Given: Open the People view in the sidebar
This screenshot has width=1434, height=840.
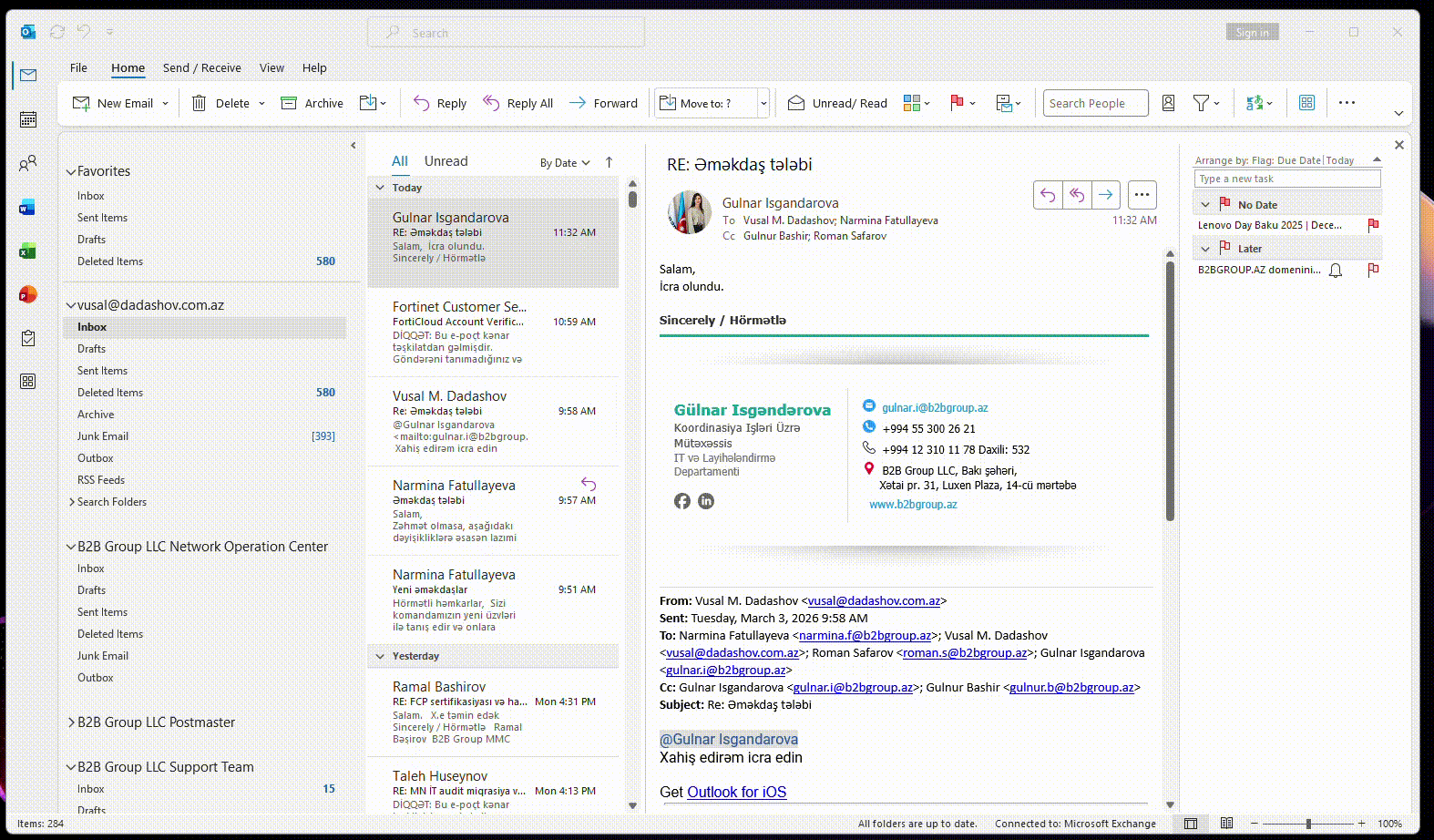Looking at the screenshot, I should [x=28, y=163].
